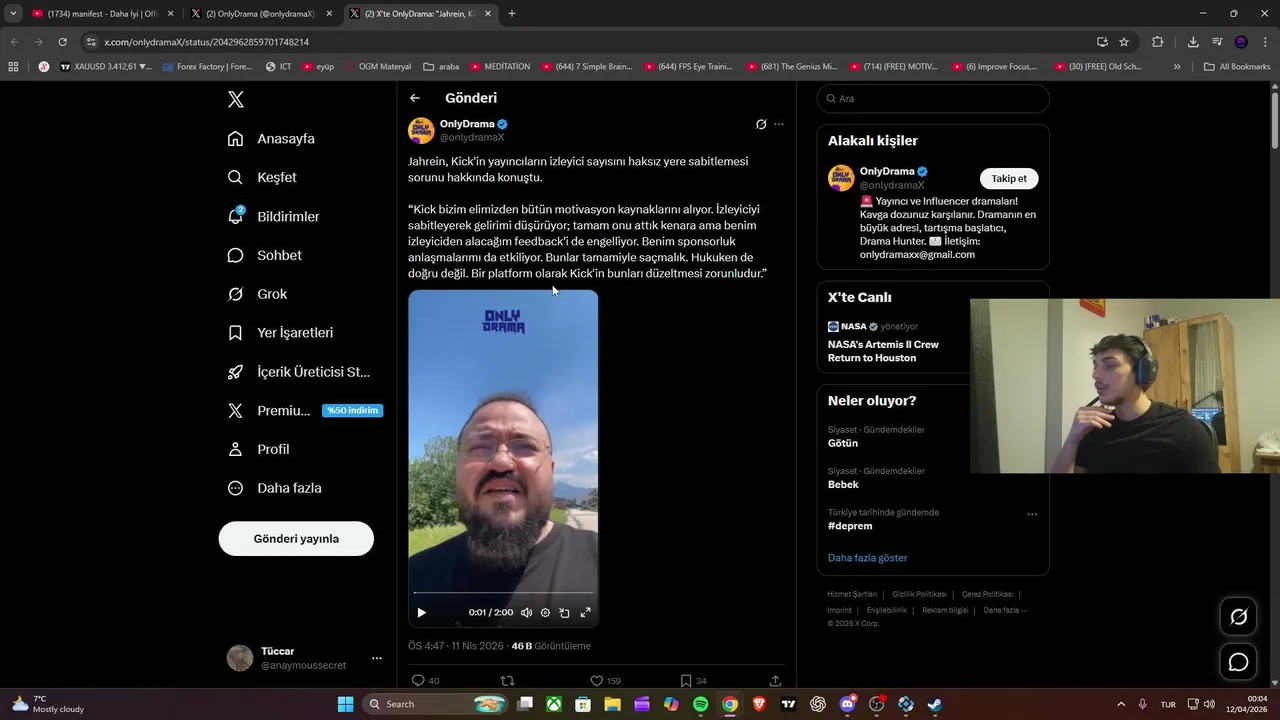The height and width of the screenshot is (720, 1280).
Task: Open Grok from the sidebar
Action: coord(257,294)
